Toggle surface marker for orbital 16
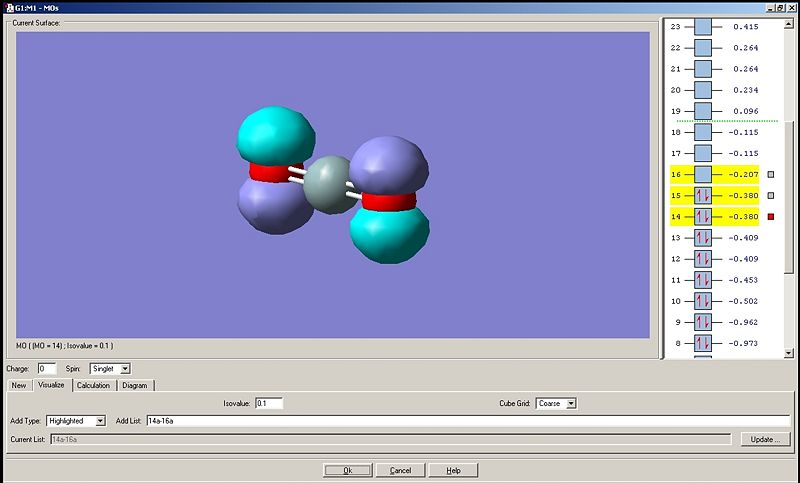The width and height of the screenshot is (800, 483). click(x=771, y=174)
